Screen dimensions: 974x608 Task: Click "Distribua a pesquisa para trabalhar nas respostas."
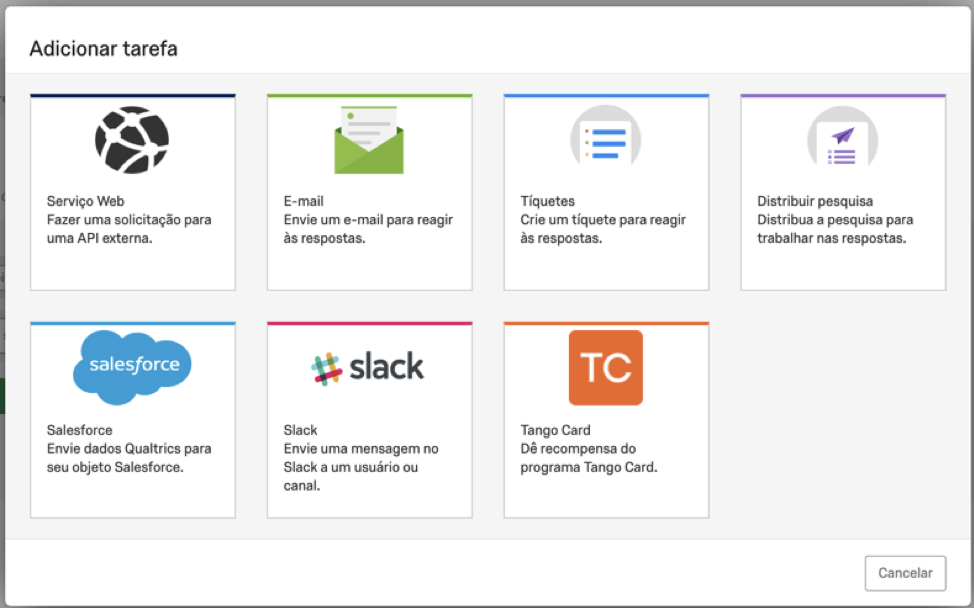[835, 229]
